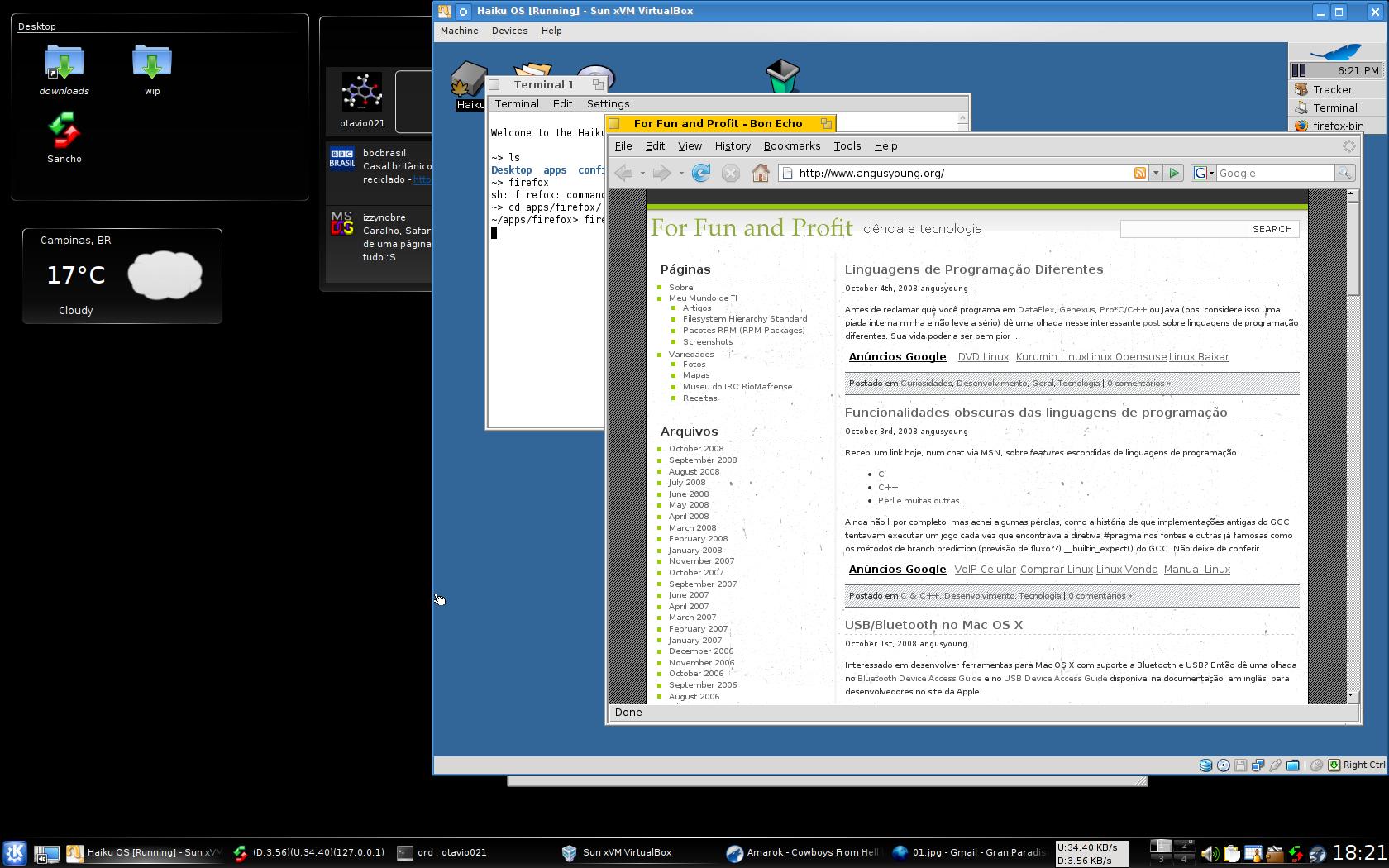
Task: Click the Google search input field
Action: click(x=1275, y=173)
